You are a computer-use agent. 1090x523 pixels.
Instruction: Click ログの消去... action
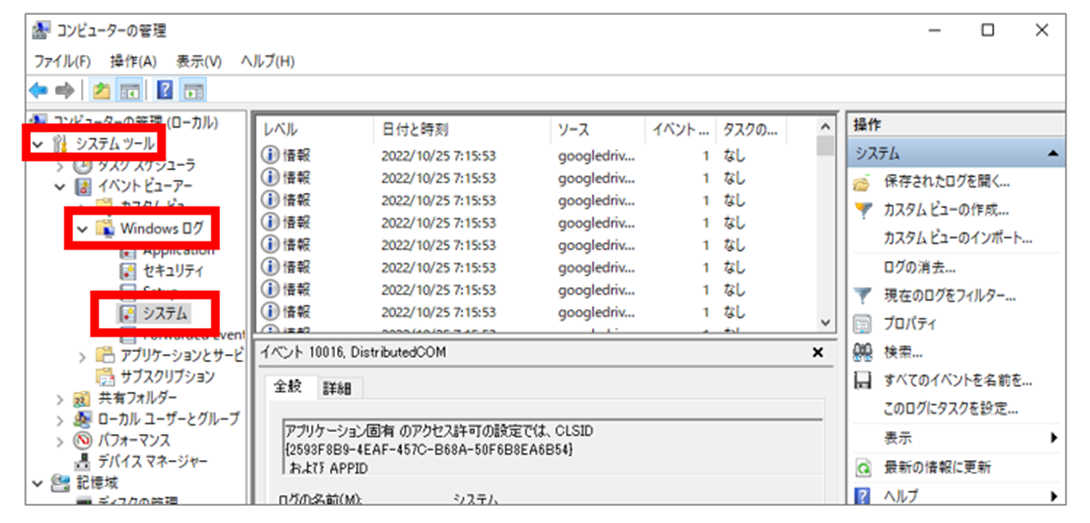click(x=919, y=268)
